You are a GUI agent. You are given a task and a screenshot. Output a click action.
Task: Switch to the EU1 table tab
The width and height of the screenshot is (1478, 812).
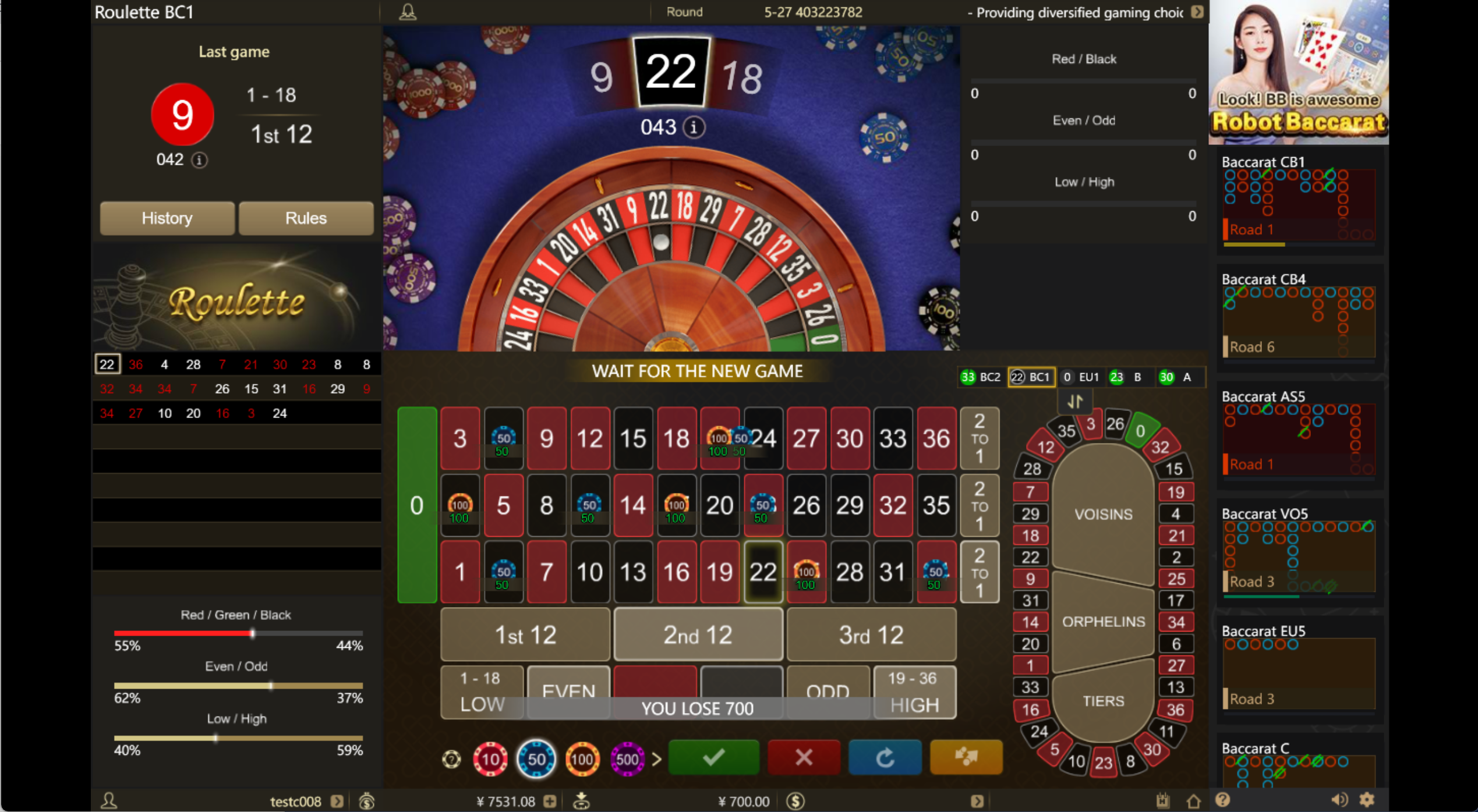[1080, 377]
